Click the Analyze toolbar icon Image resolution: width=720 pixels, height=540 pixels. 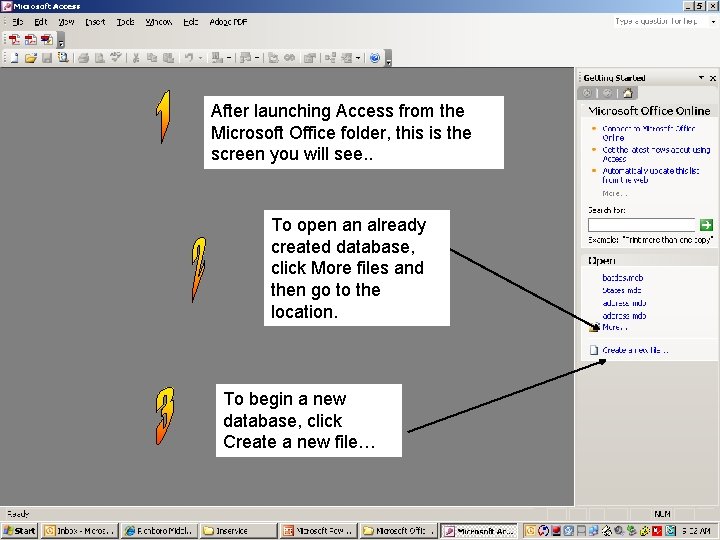click(x=246, y=58)
